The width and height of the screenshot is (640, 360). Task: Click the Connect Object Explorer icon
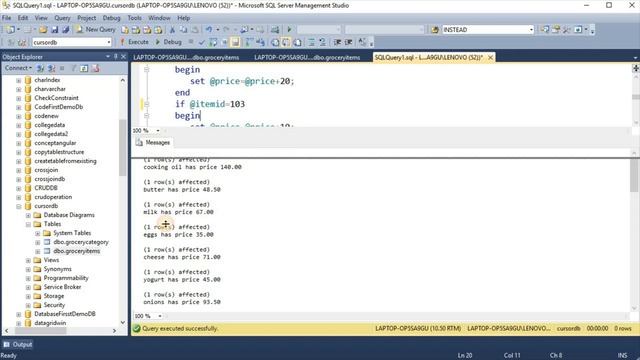[40, 68]
